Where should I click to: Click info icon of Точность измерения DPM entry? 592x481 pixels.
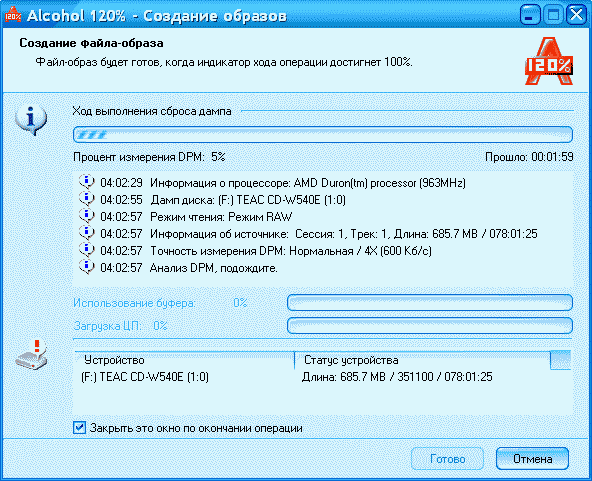pos(86,250)
